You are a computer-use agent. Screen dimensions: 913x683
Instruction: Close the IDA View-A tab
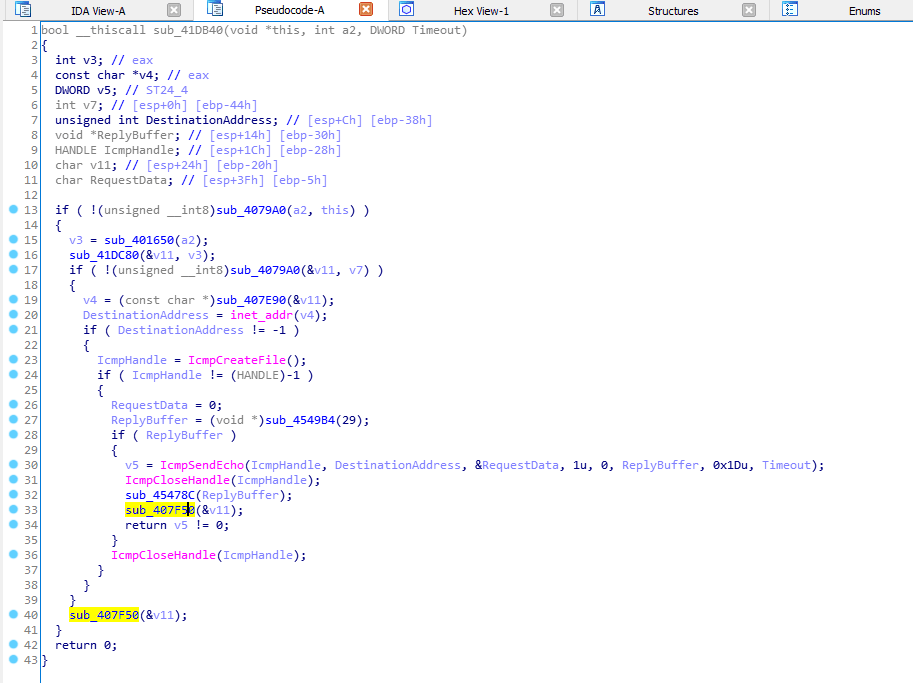click(174, 10)
